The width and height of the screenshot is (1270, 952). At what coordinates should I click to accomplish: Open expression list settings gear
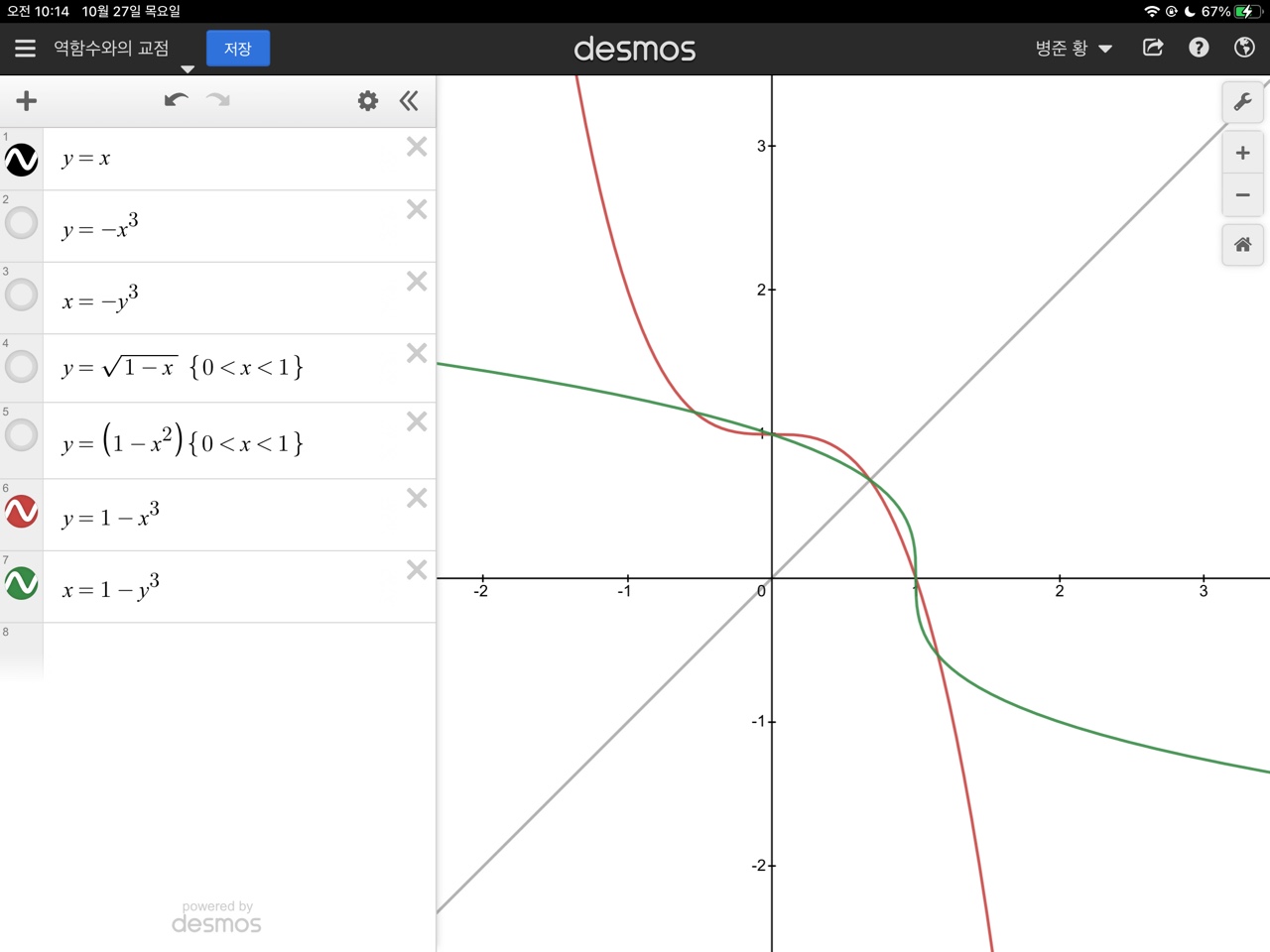(368, 100)
